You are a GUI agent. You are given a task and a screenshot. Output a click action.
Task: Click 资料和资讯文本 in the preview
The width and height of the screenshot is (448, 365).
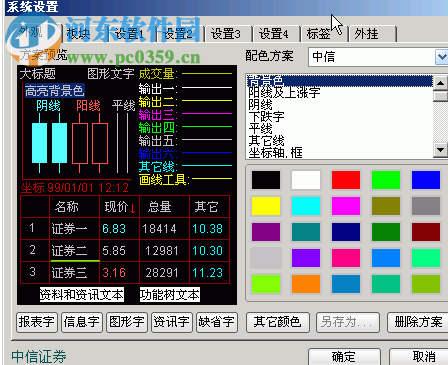(x=82, y=295)
